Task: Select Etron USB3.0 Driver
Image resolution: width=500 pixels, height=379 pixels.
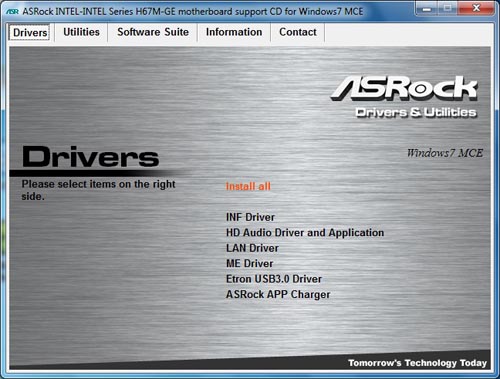Action: click(x=274, y=279)
